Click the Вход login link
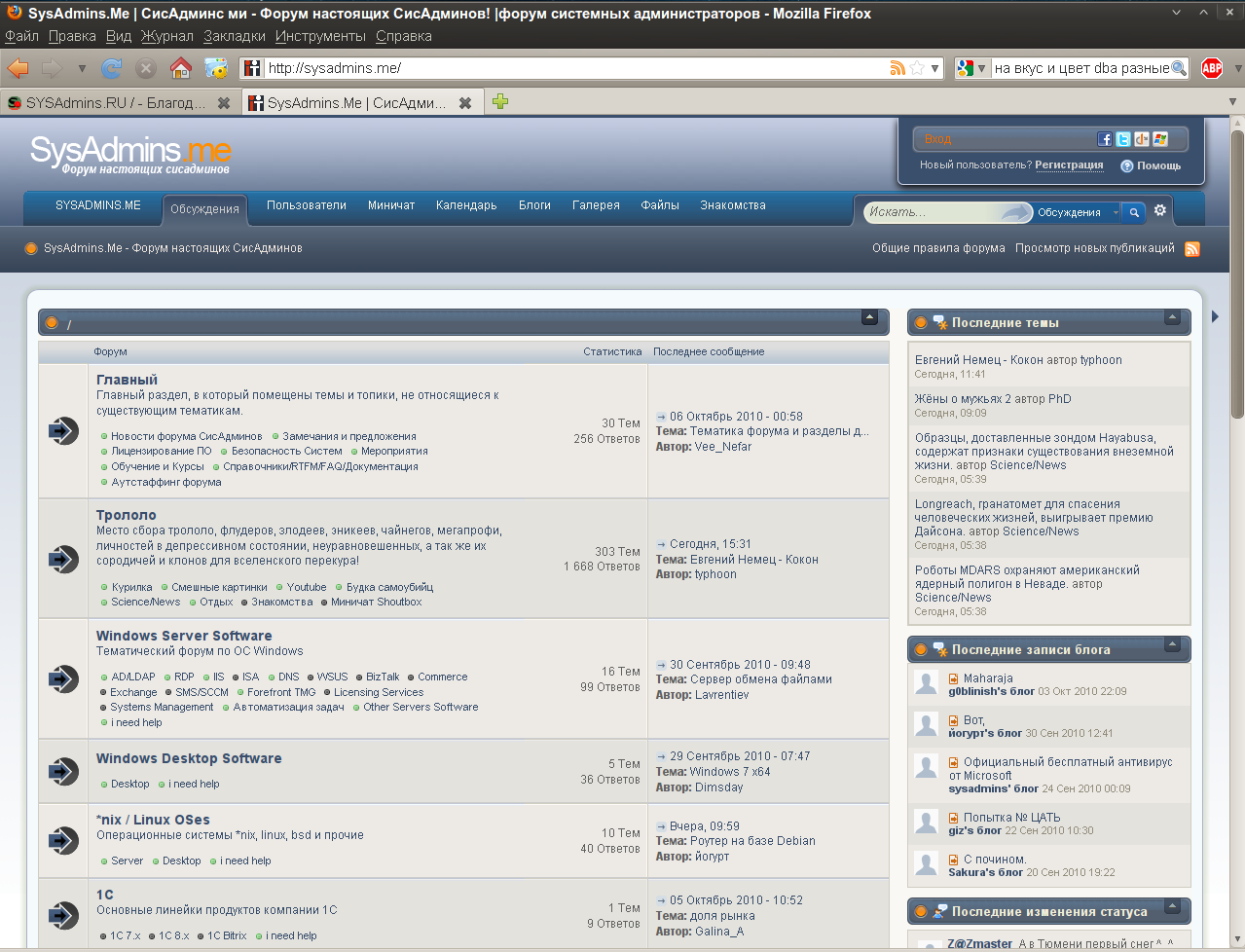Viewport: 1245px width, 952px height. click(x=937, y=139)
